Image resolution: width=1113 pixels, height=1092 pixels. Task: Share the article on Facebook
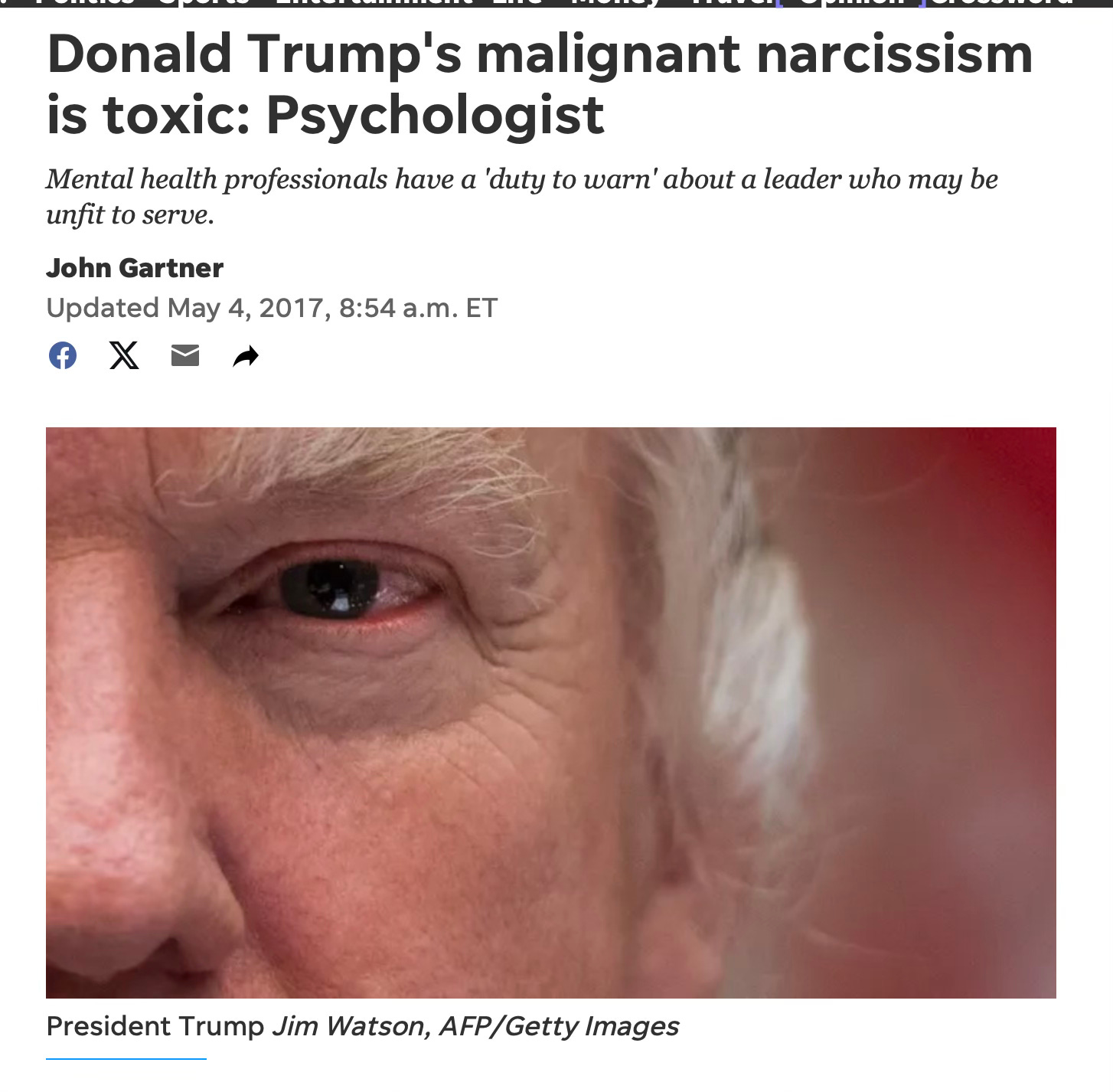click(x=62, y=355)
